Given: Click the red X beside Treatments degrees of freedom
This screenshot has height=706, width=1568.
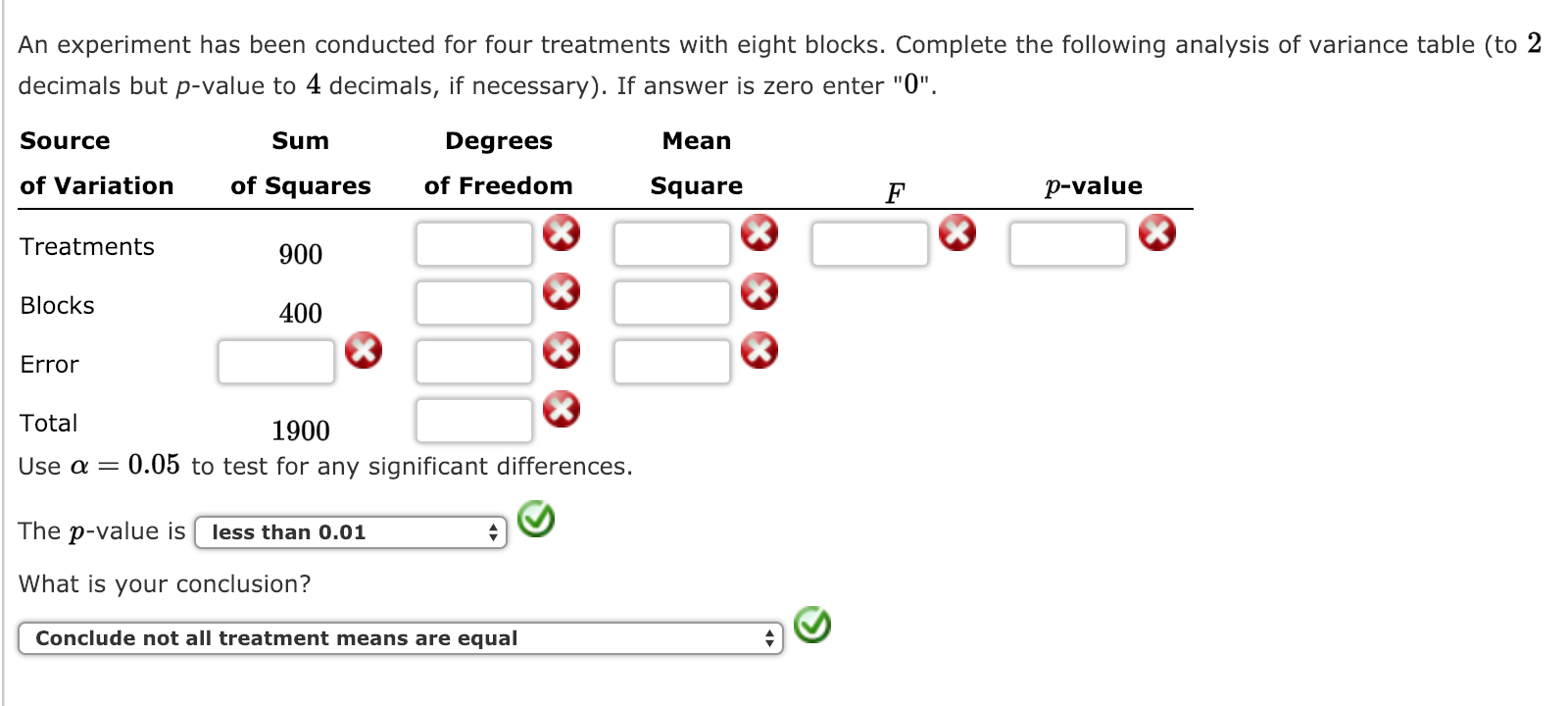Looking at the screenshot, I should pyautogui.click(x=560, y=232).
